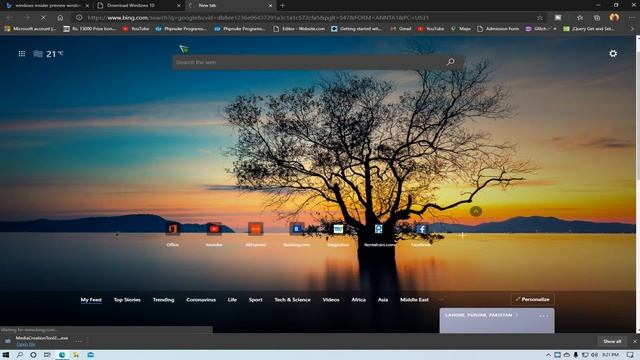This screenshot has width=640, height=360.
Task: Click the Personalize button
Action: (x=532, y=300)
